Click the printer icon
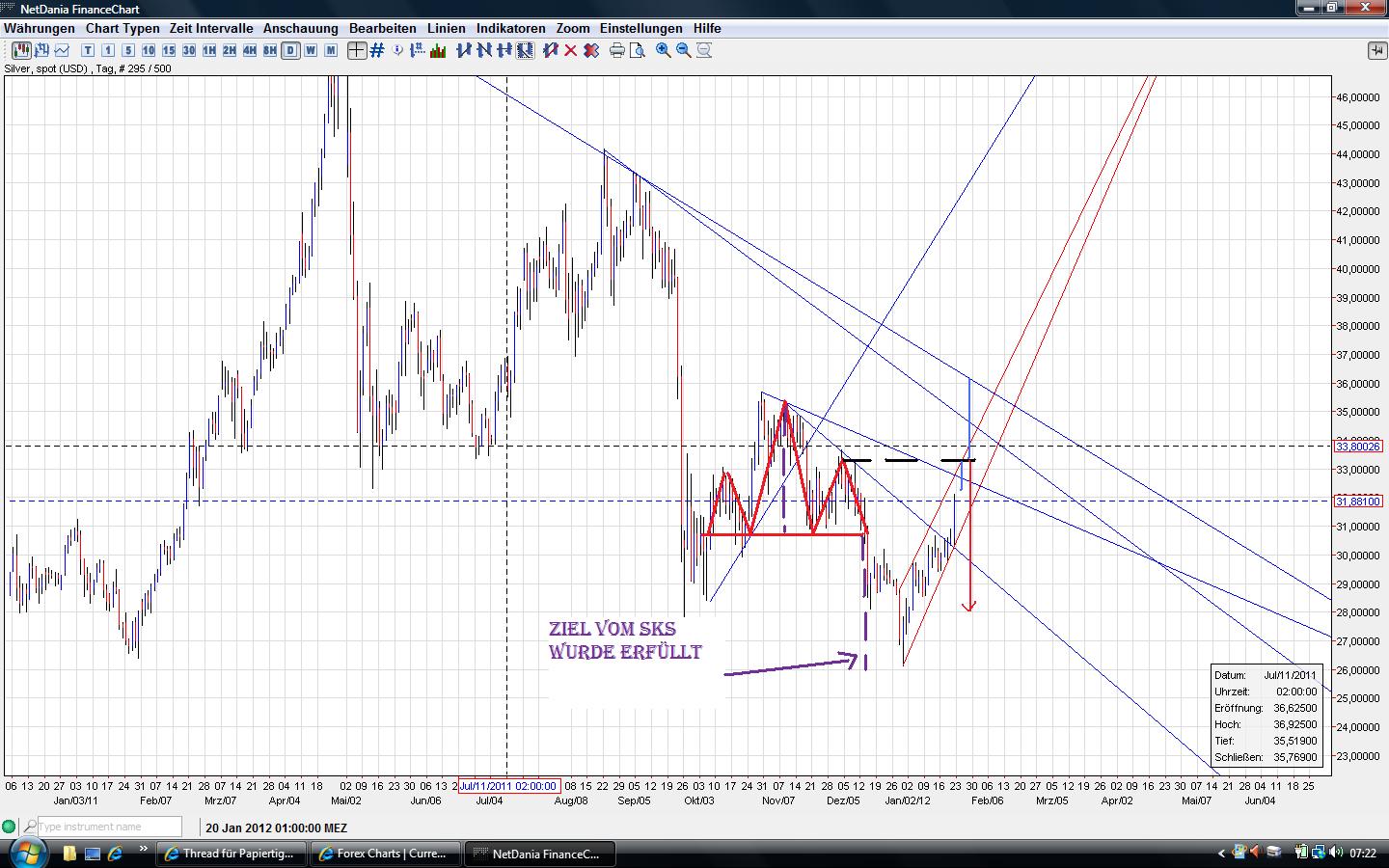 point(617,50)
